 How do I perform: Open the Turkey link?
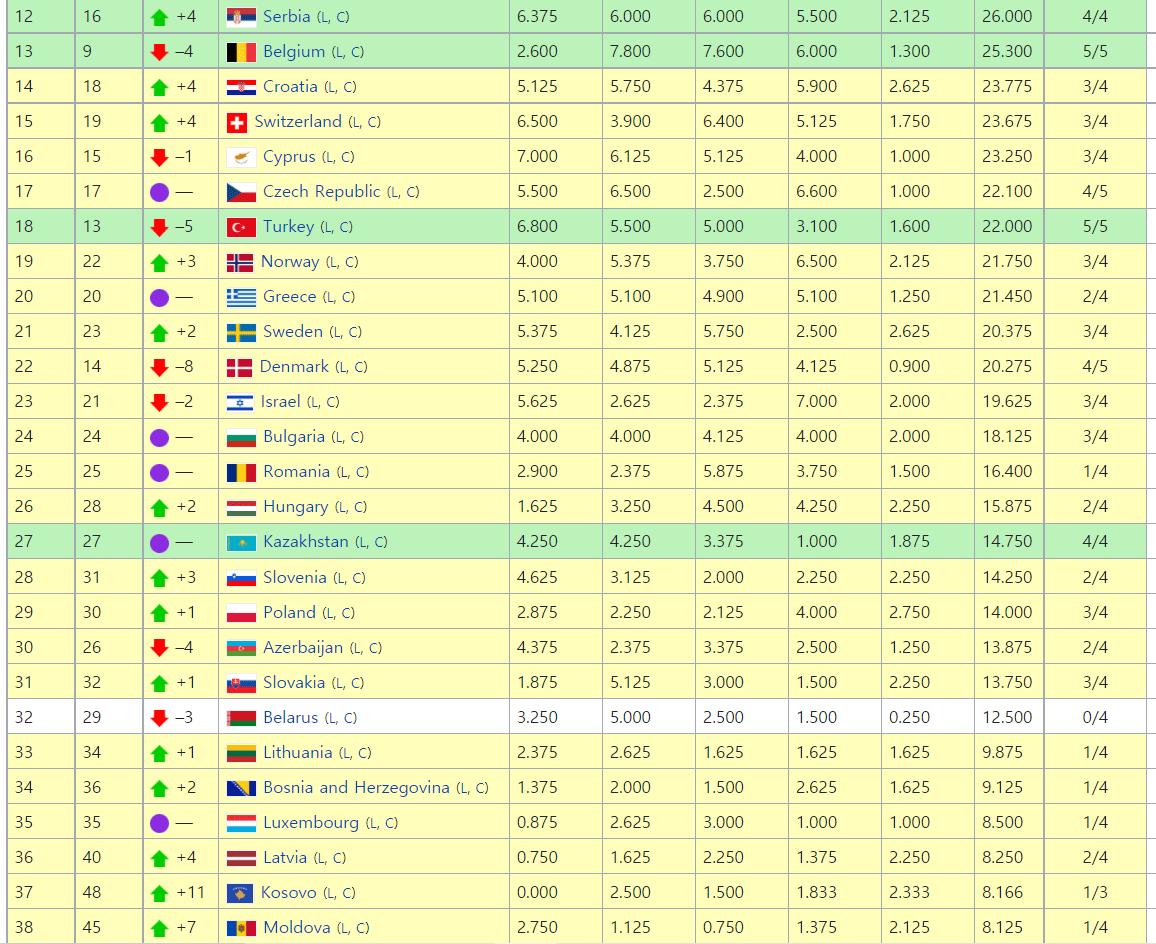(x=288, y=226)
